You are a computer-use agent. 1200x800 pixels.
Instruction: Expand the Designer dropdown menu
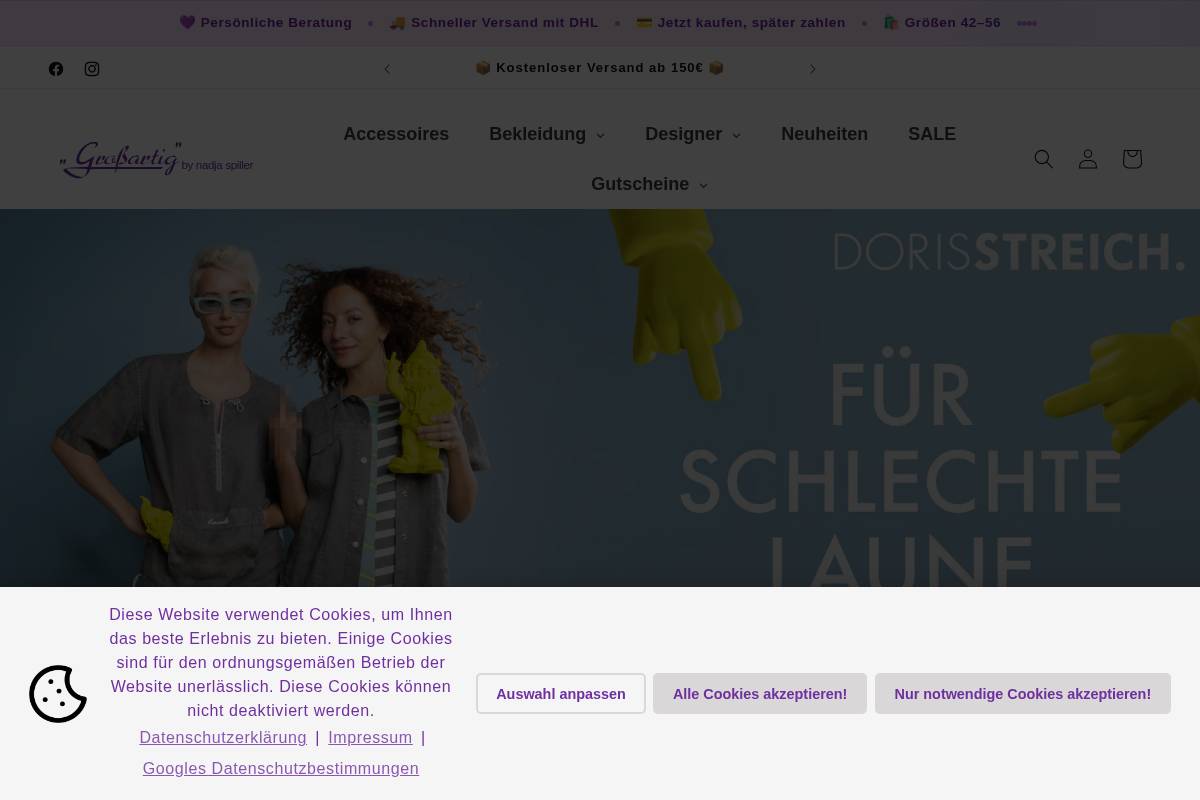tap(693, 134)
